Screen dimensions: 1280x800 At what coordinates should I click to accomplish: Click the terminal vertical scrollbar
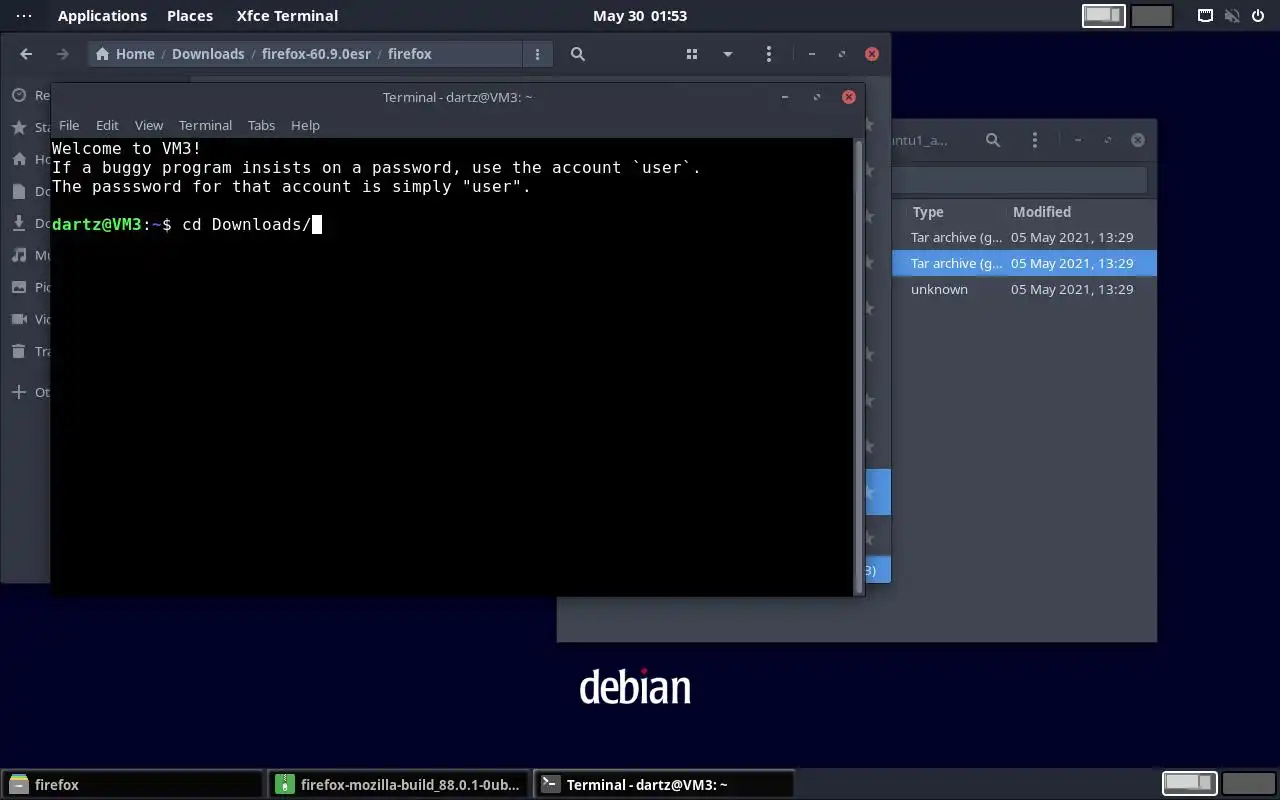[x=858, y=367]
